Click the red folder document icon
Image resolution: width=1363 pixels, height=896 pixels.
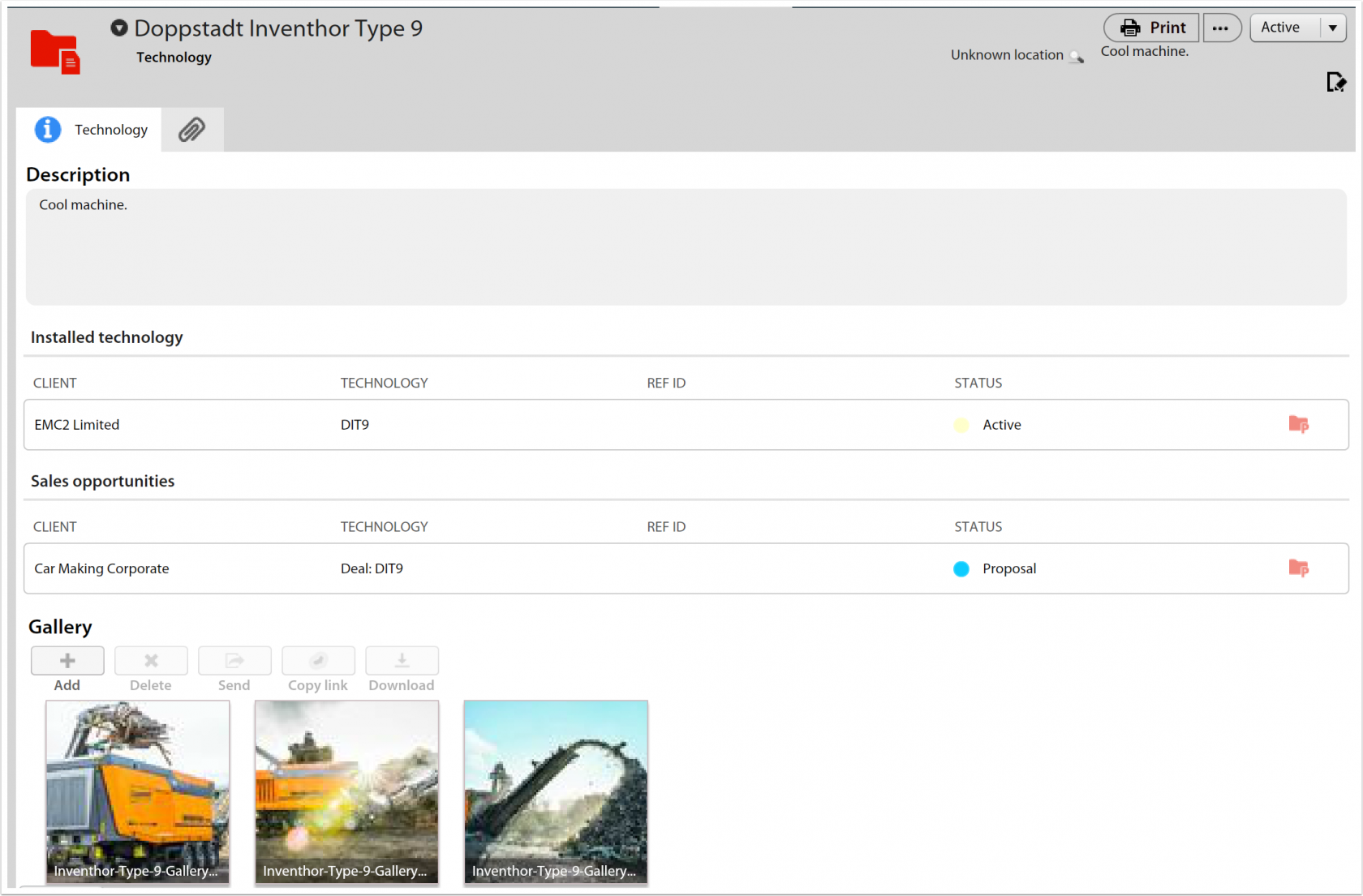click(x=55, y=52)
